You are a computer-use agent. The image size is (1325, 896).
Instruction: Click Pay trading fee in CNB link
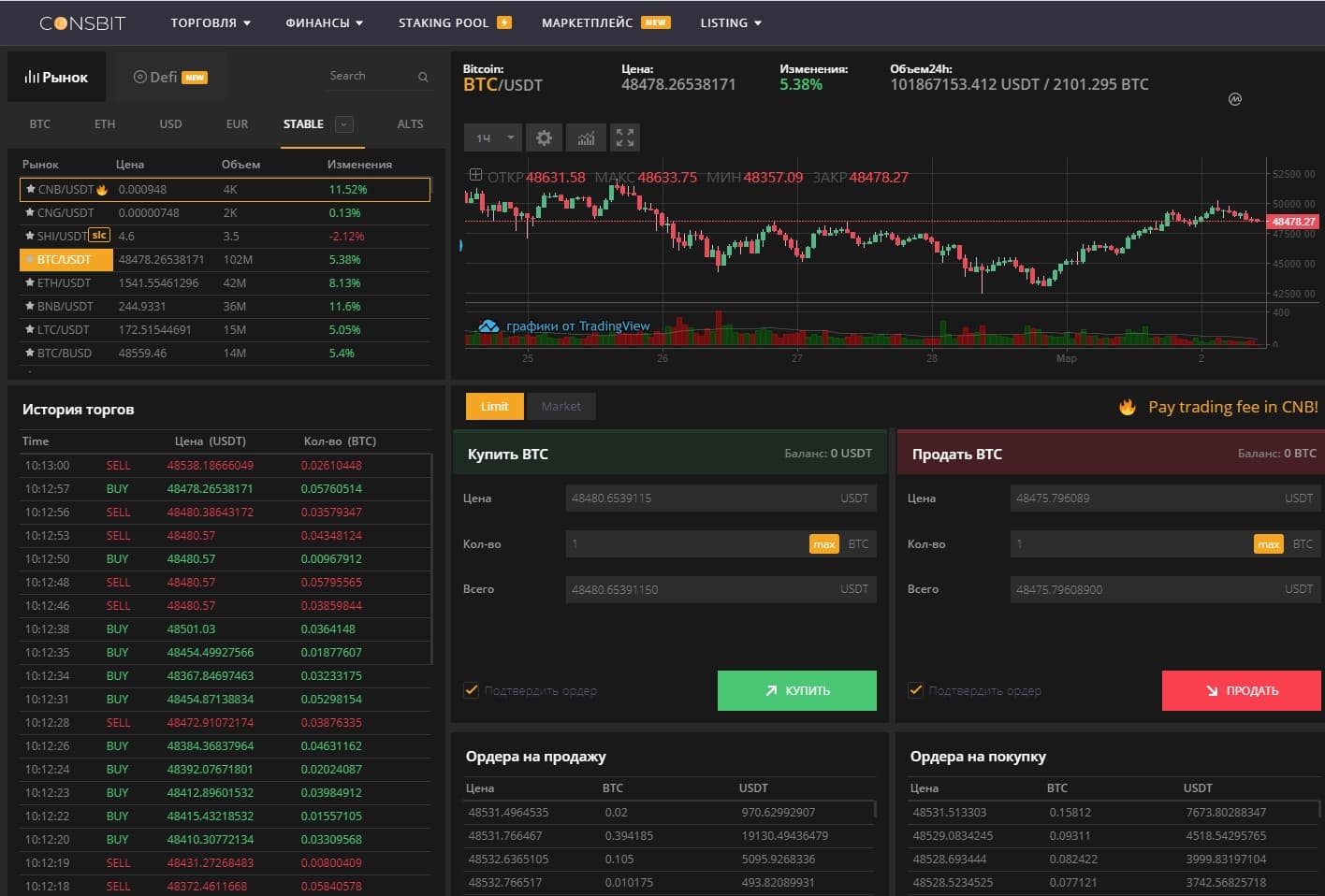pos(1233,407)
